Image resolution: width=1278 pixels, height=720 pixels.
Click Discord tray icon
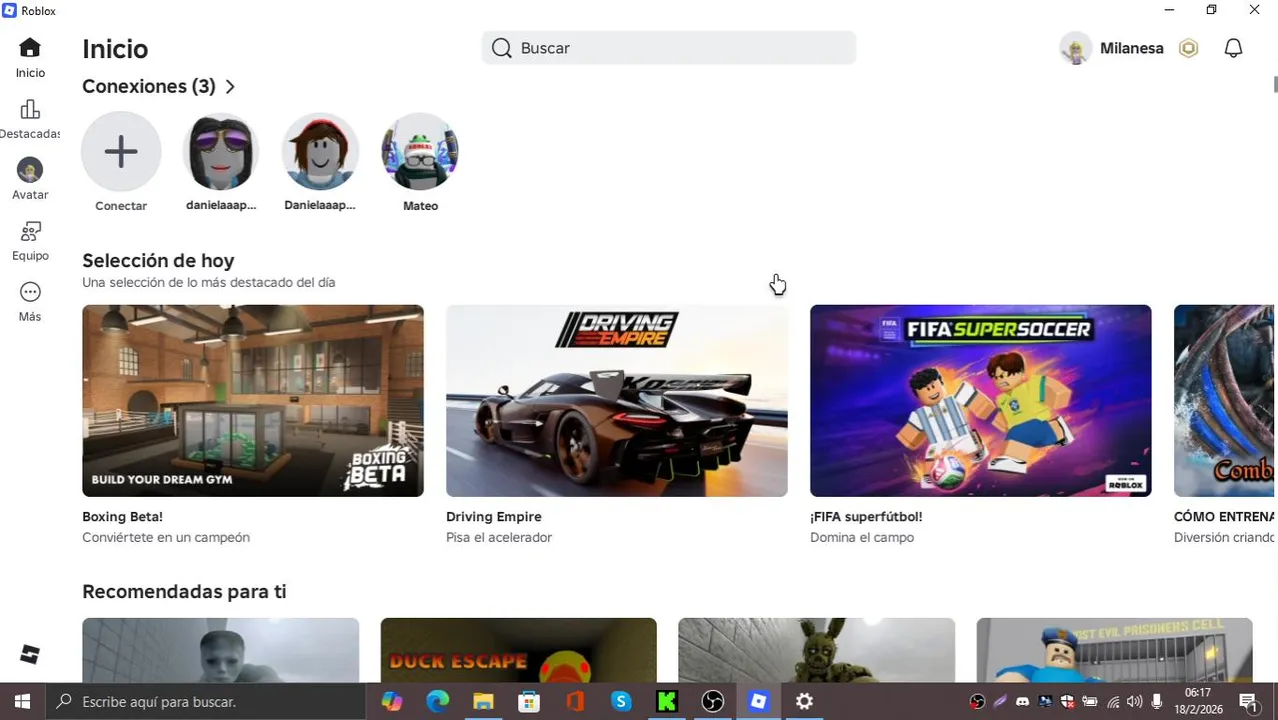(1022, 702)
